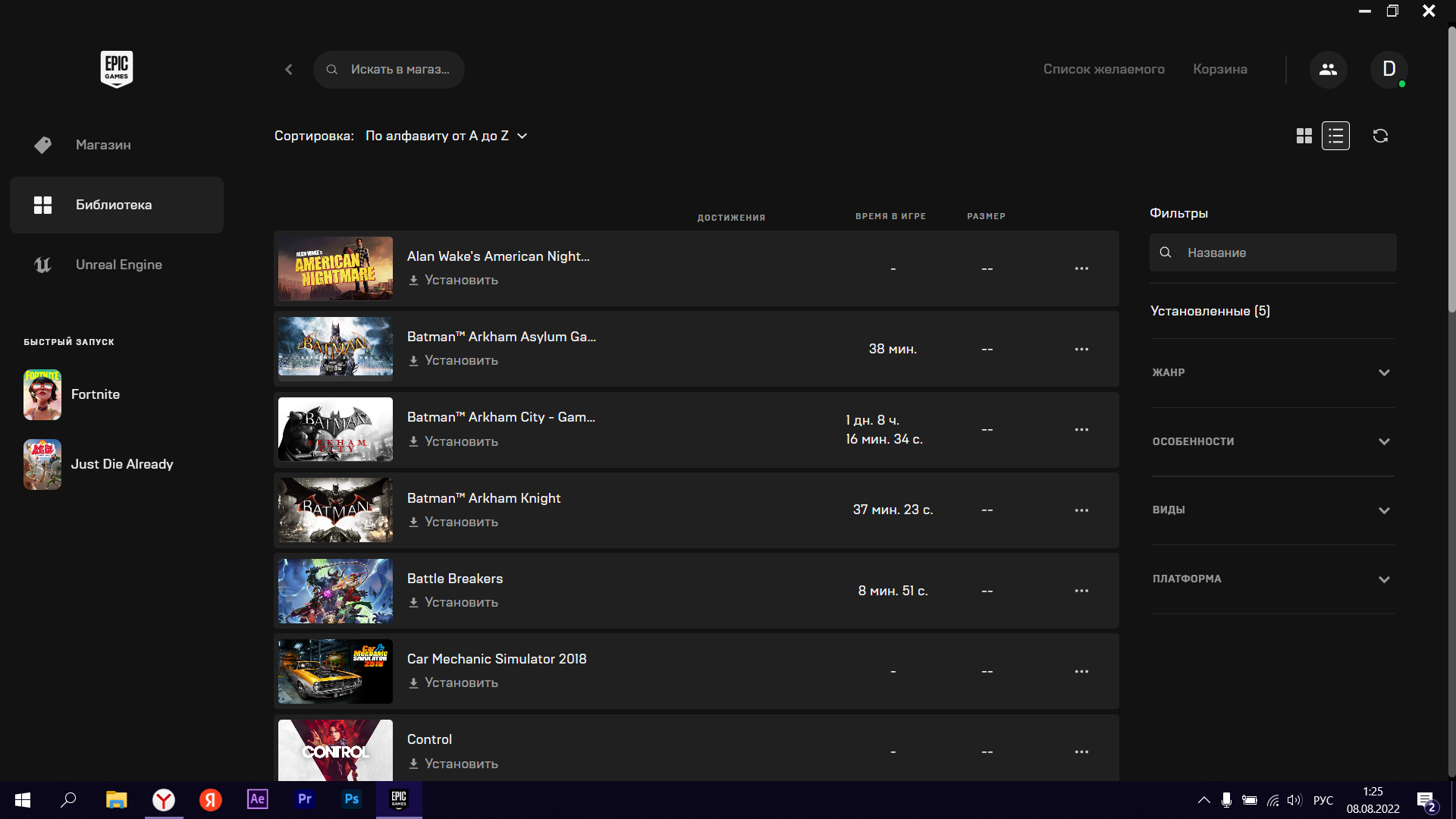The height and width of the screenshot is (819, 1456).
Task: Open red Yandex icon on taskbar
Action: 211,799
